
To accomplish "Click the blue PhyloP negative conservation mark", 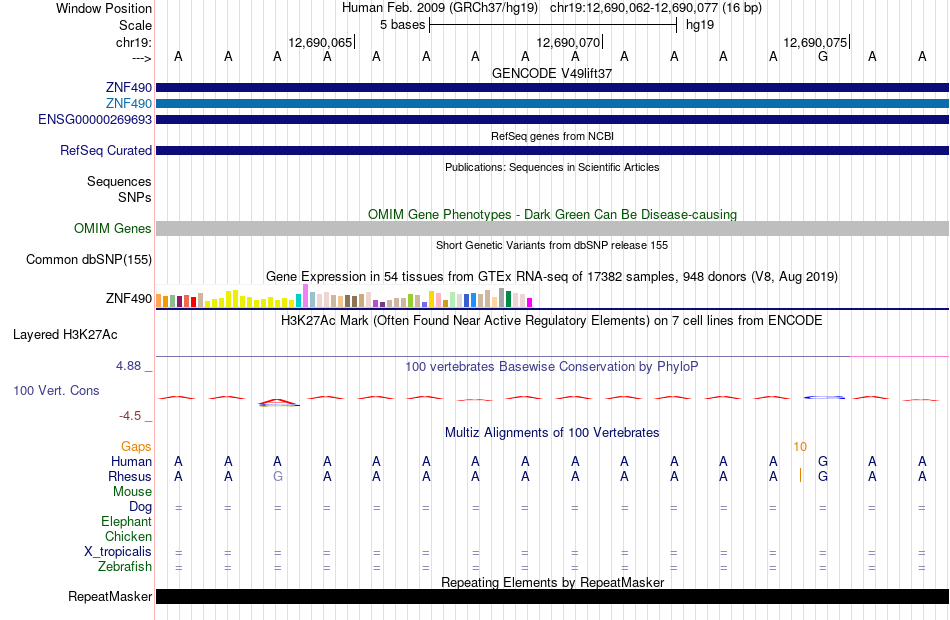I will tap(824, 398).
